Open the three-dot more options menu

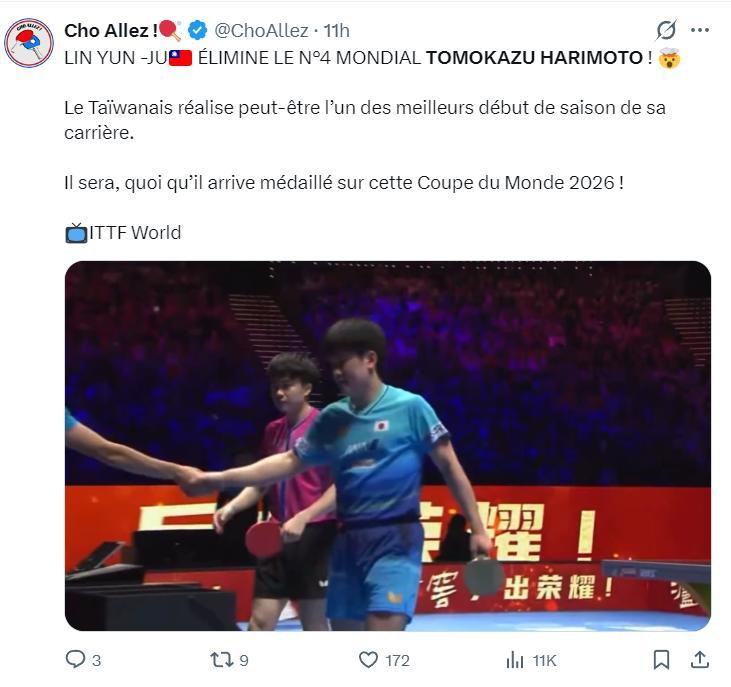pos(700,31)
